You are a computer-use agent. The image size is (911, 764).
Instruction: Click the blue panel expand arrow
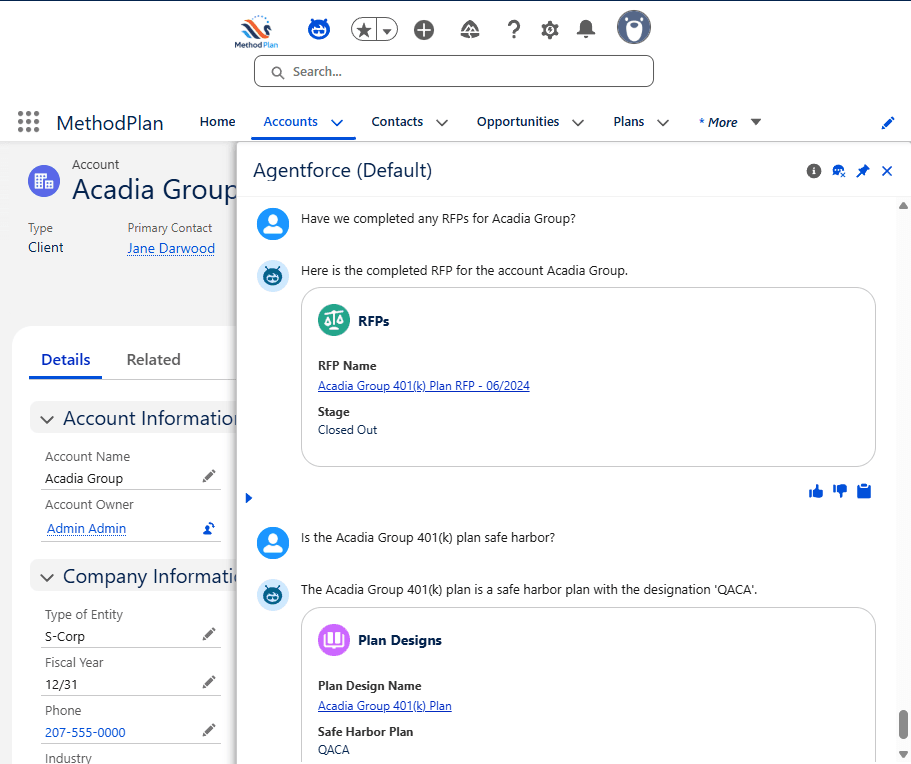(249, 498)
